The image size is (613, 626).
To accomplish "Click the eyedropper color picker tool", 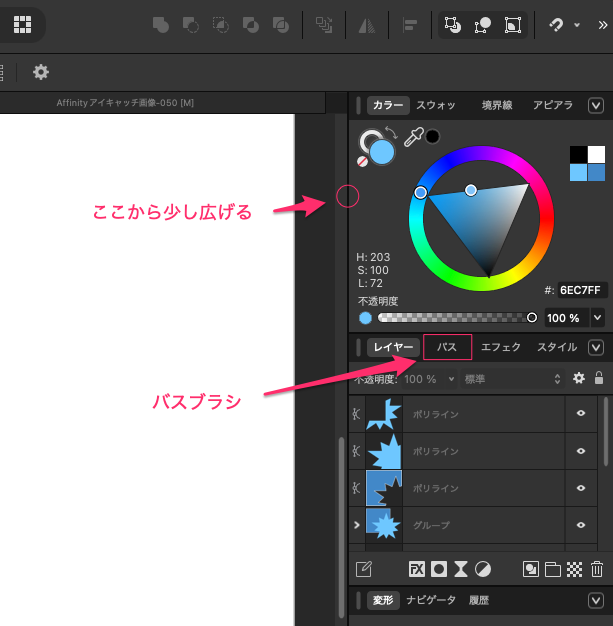I will coord(413,139).
